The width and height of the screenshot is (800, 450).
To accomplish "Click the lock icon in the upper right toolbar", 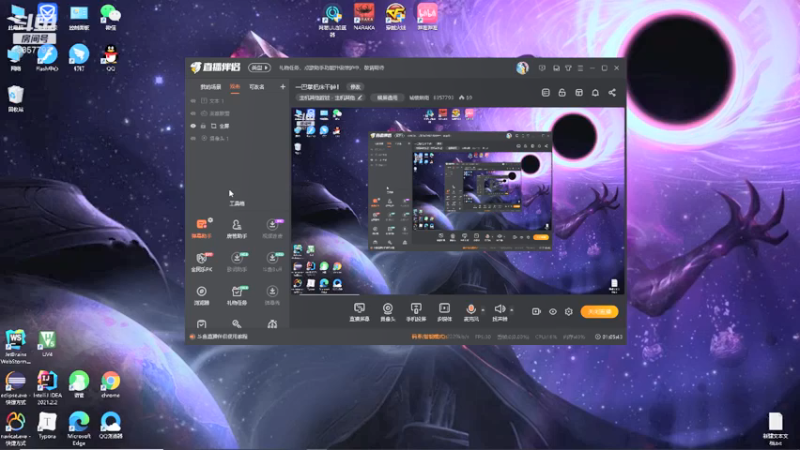I will click(x=562, y=93).
